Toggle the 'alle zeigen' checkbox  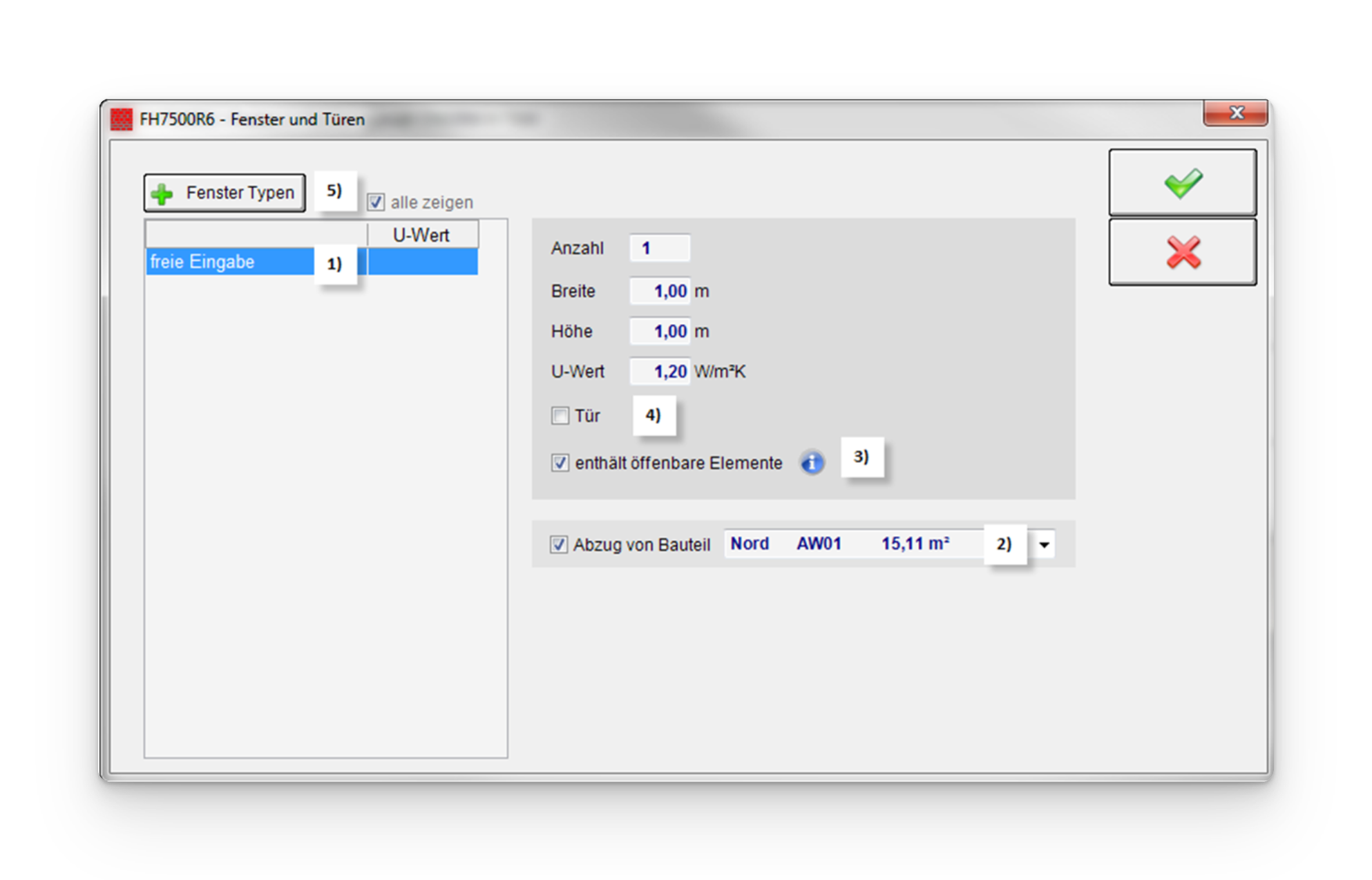pos(376,202)
